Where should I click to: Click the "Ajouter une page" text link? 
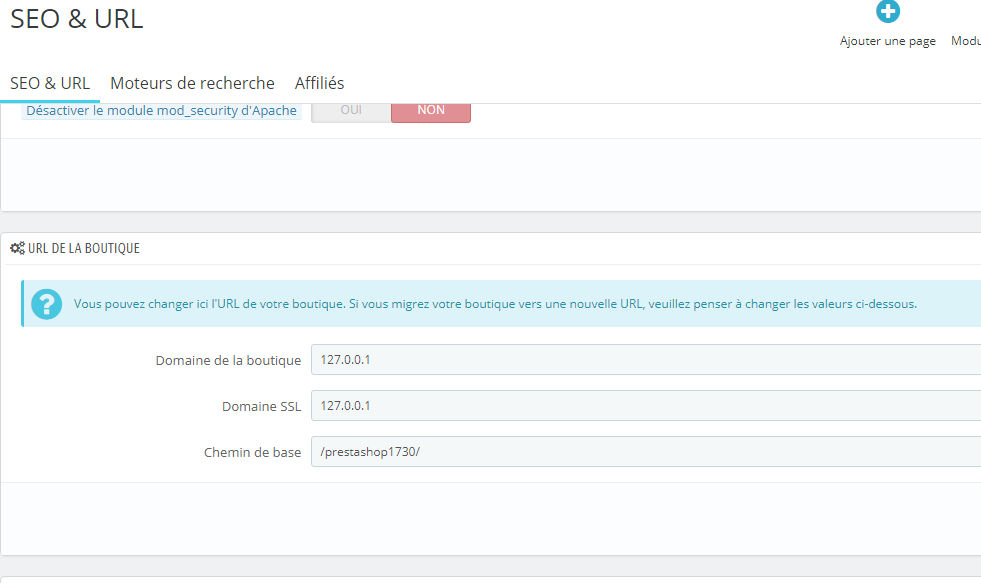[x=887, y=41]
